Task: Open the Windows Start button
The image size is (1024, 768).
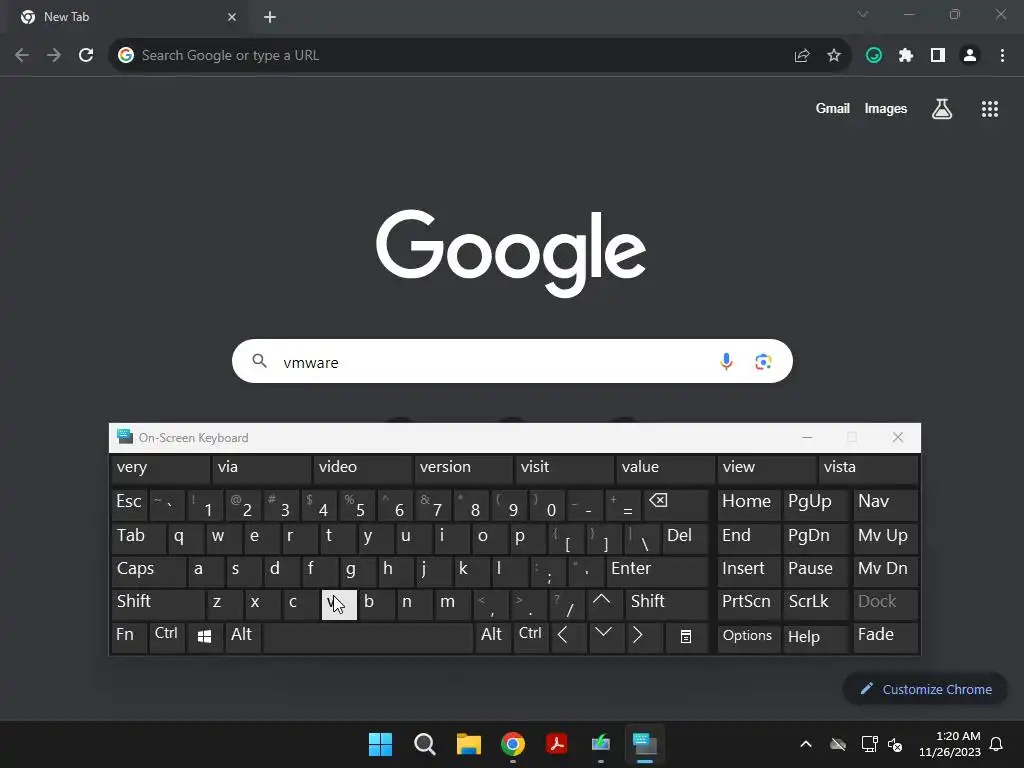Action: [x=380, y=744]
